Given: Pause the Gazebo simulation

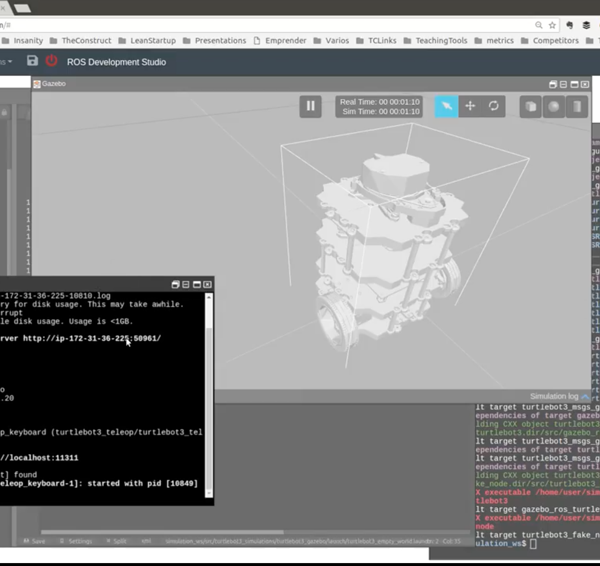Looking at the screenshot, I should point(310,106).
